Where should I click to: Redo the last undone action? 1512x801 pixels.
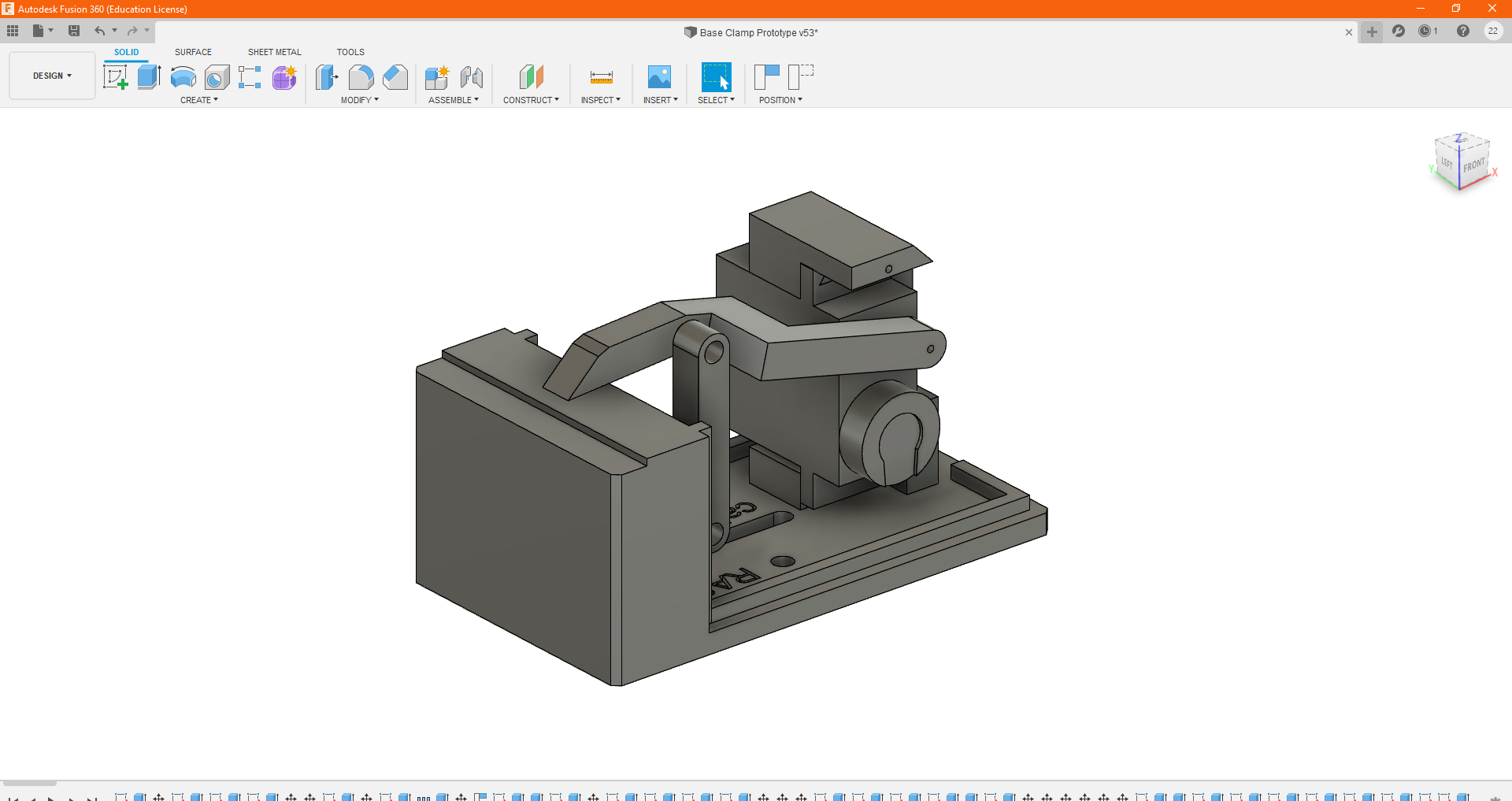click(x=132, y=31)
